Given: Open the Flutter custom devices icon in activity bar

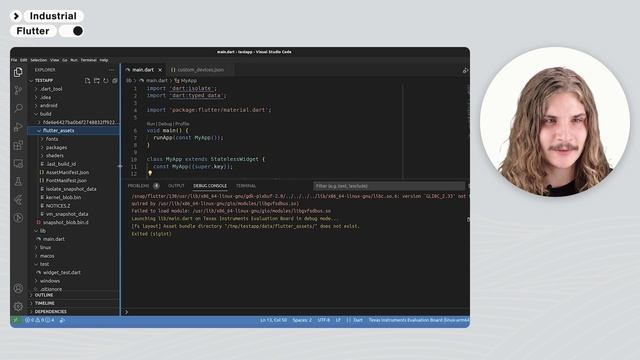Looking at the screenshot, I should pyautogui.click(x=18, y=200).
